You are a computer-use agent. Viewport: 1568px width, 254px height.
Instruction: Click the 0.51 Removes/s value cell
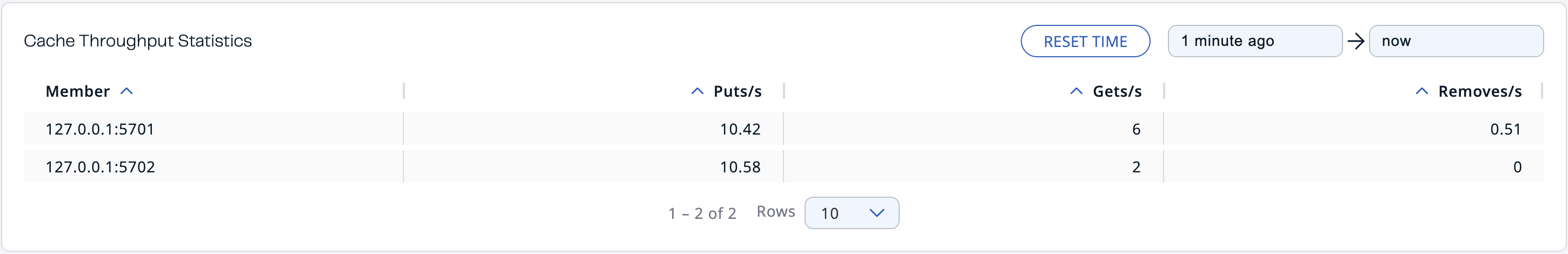1505,129
